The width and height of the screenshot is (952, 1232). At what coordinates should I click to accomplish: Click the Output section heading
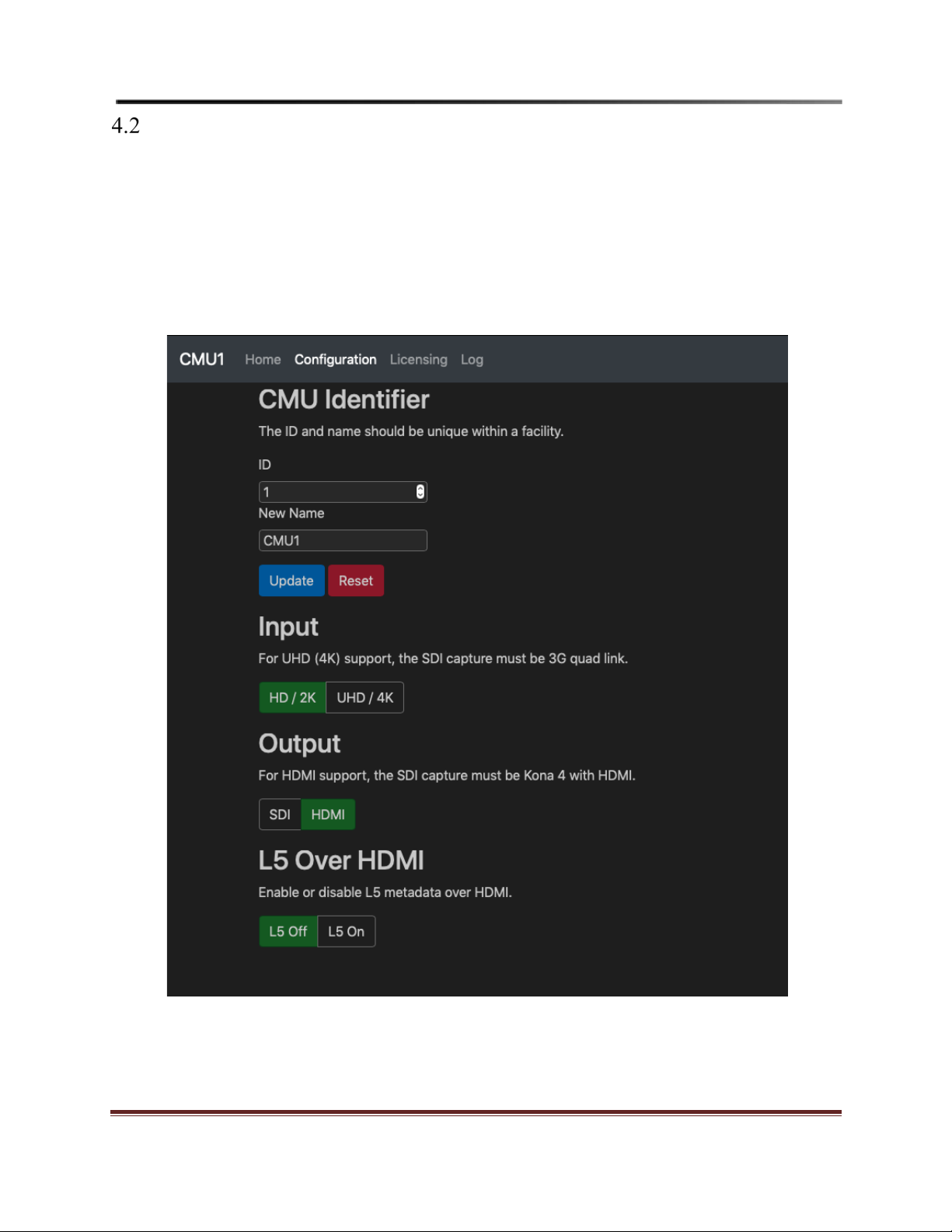[299, 744]
